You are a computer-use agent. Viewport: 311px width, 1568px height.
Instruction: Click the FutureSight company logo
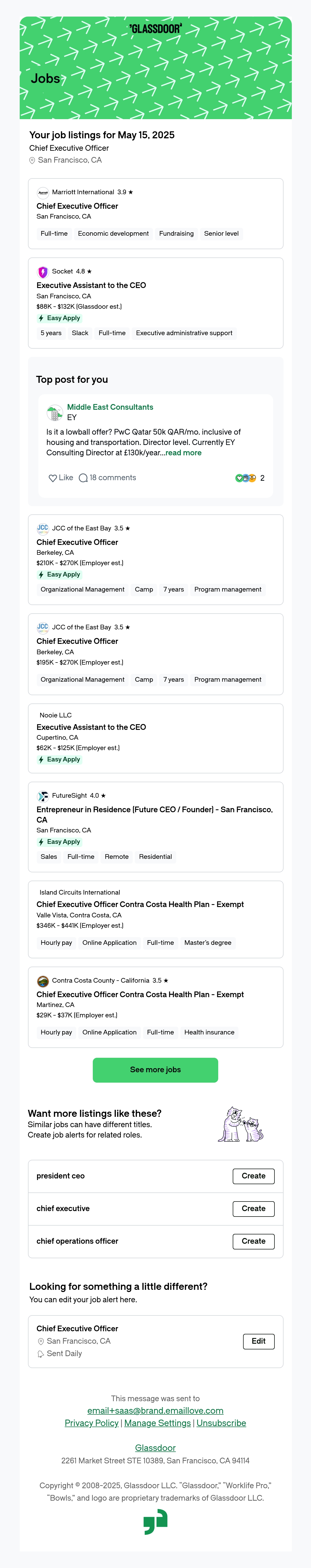click(x=43, y=796)
